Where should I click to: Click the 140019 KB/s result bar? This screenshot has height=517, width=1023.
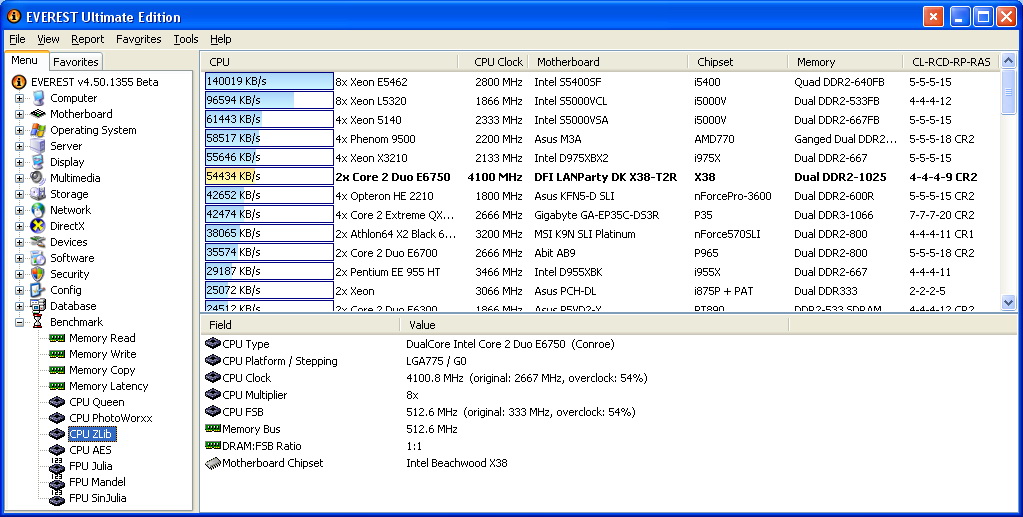pos(269,82)
